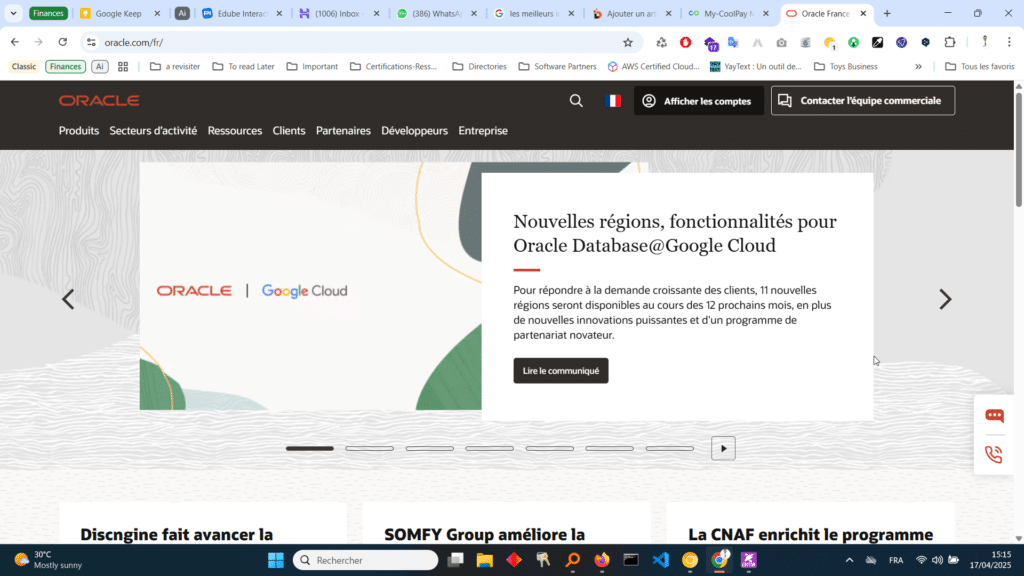Open the Partenaires navigation menu
The image size is (1024, 576).
pos(343,131)
